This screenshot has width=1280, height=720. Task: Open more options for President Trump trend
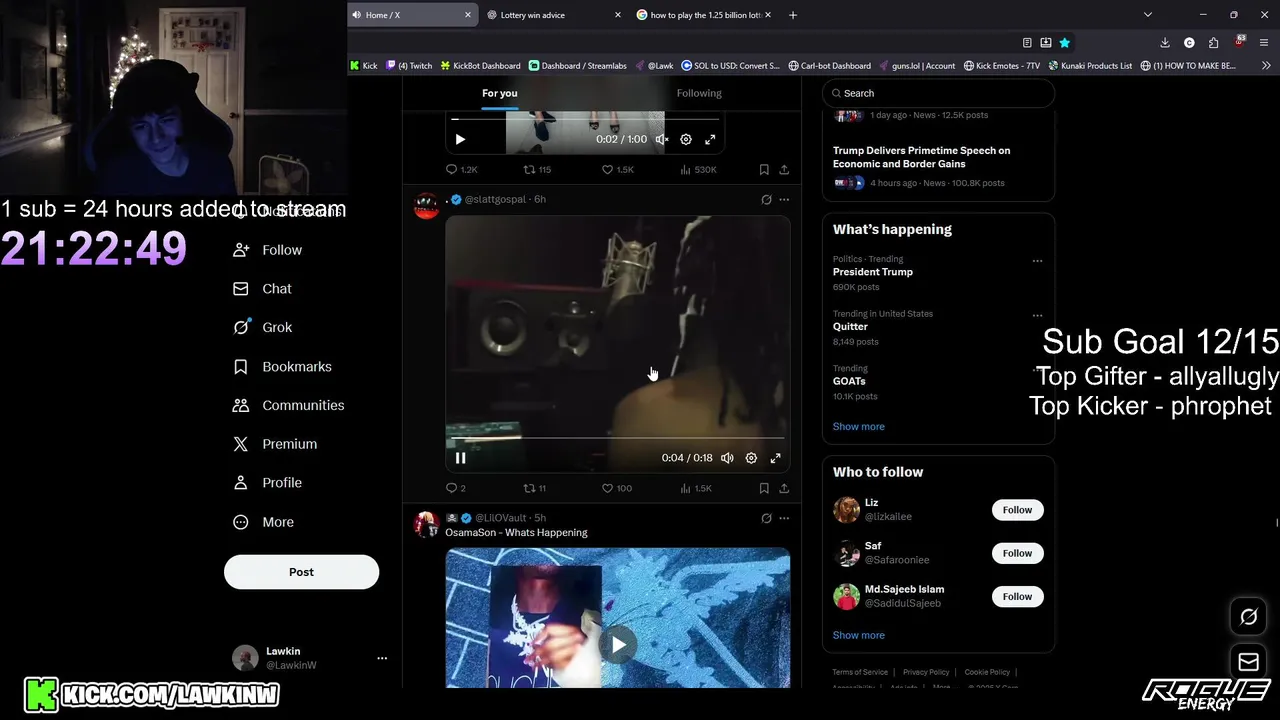1037,261
